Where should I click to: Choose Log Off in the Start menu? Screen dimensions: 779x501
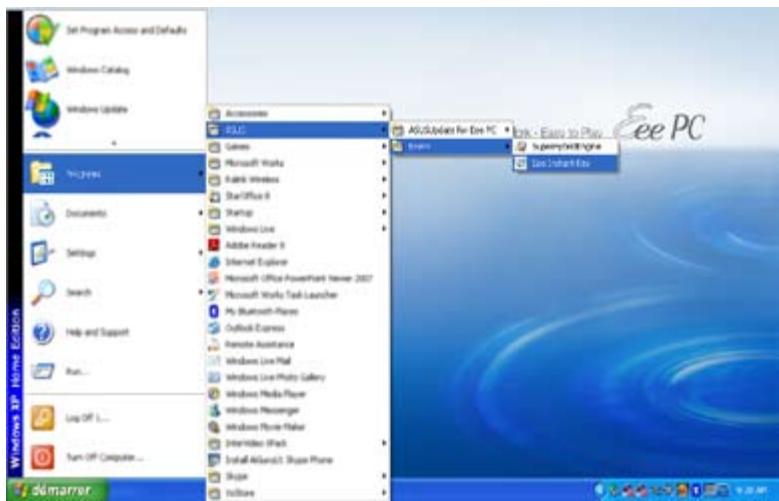(x=115, y=418)
